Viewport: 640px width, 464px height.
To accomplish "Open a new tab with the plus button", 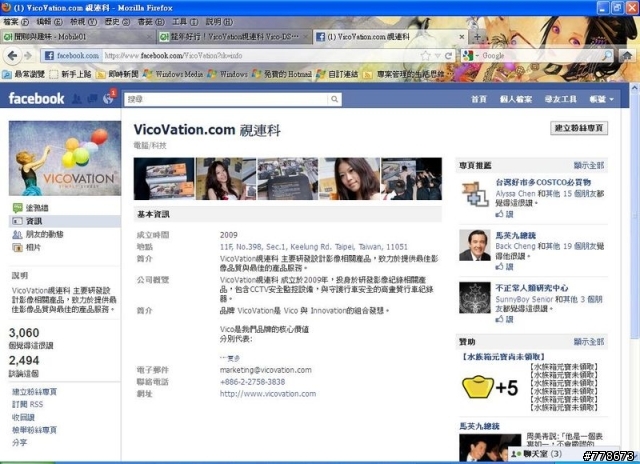I will [477, 37].
